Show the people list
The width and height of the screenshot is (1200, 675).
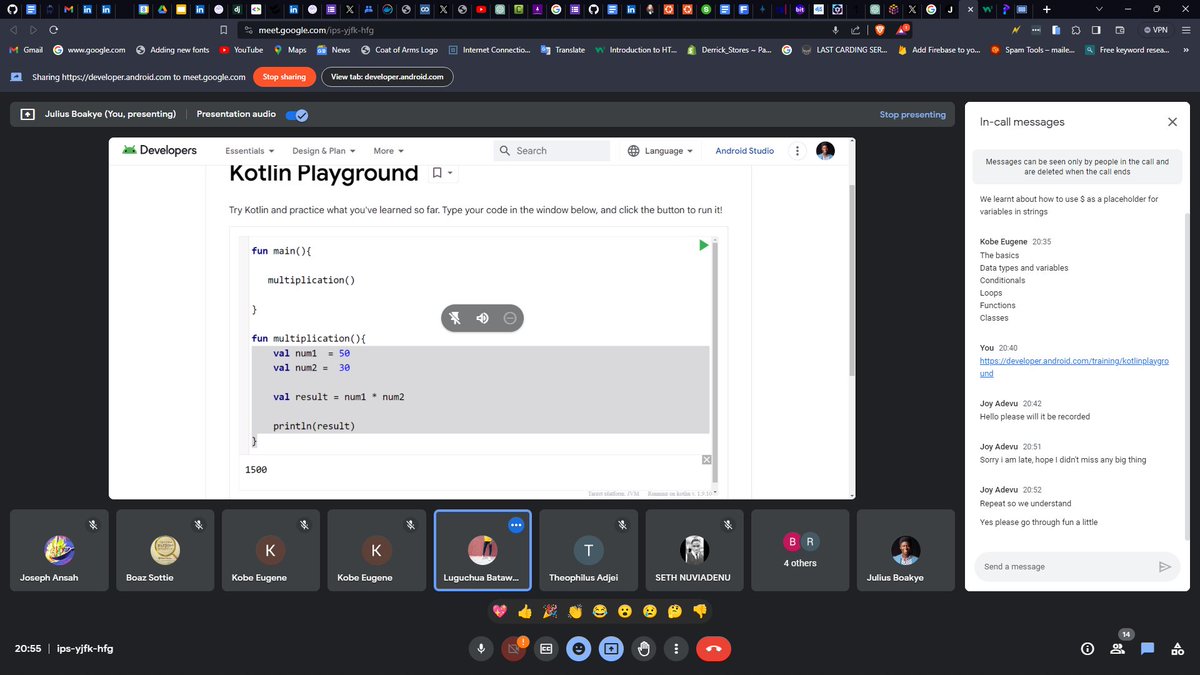pyautogui.click(x=1117, y=649)
